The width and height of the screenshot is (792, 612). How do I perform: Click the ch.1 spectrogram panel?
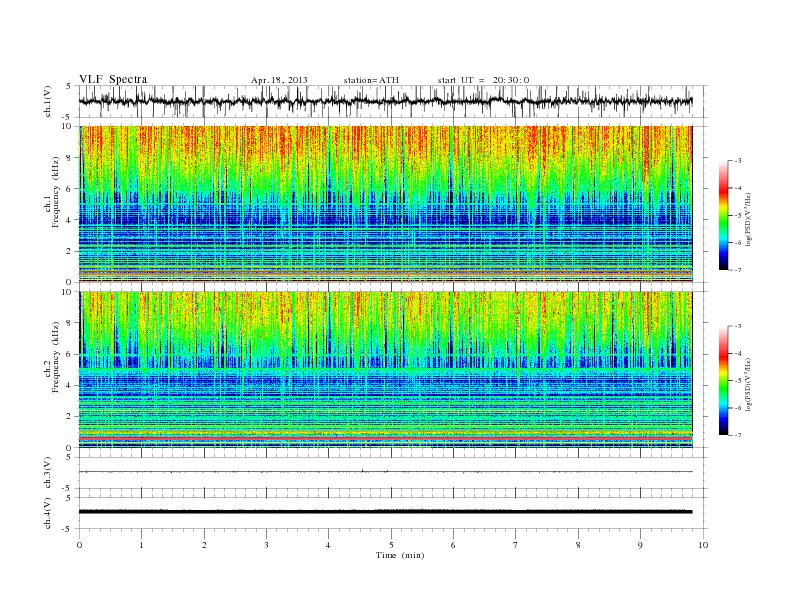point(385,204)
